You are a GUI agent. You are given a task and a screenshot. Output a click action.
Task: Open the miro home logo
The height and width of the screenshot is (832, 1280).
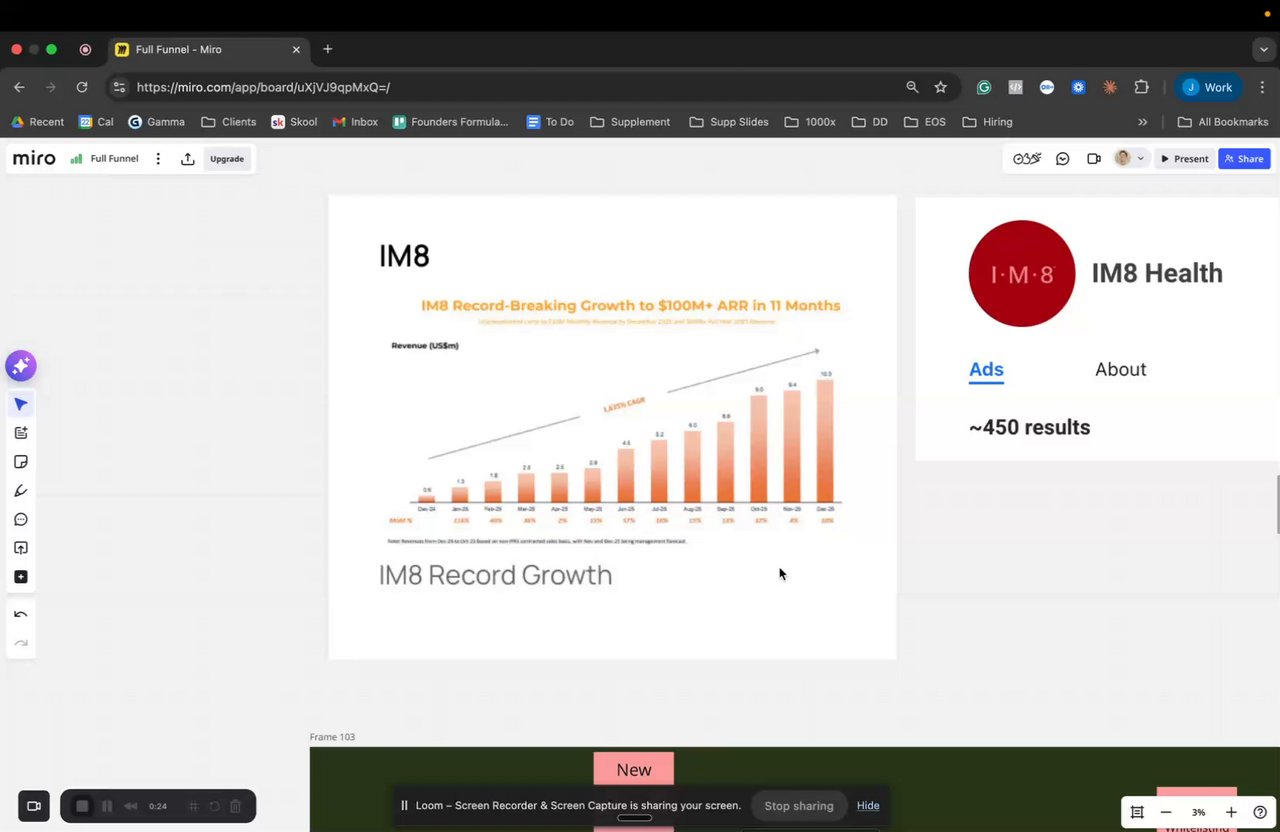click(34, 159)
